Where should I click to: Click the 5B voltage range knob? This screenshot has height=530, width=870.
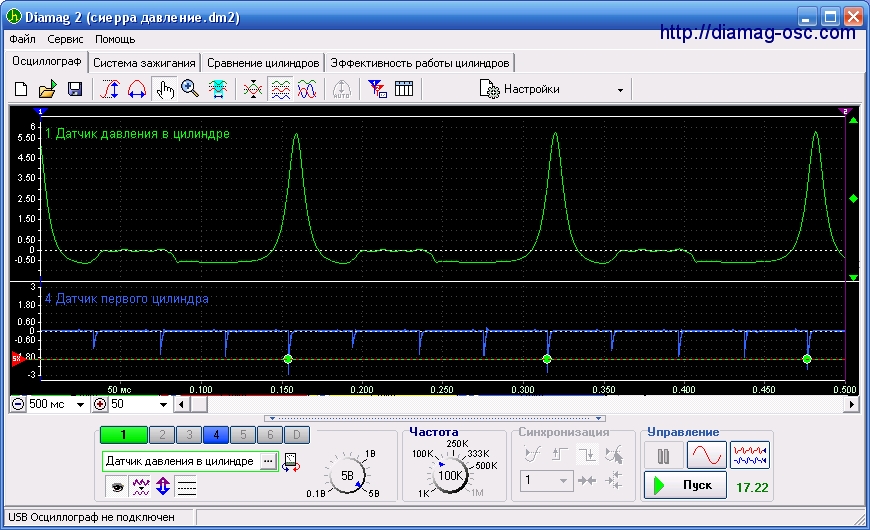coord(348,476)
